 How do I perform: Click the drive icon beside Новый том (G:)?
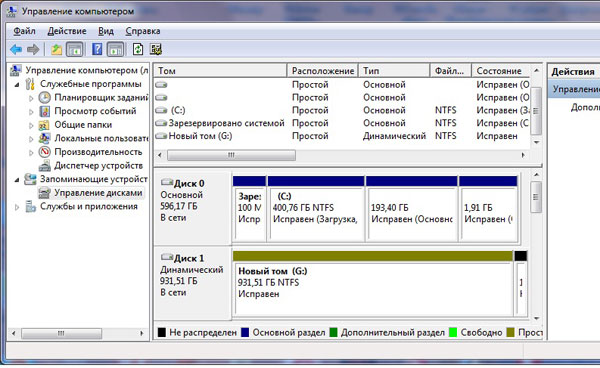161,136
